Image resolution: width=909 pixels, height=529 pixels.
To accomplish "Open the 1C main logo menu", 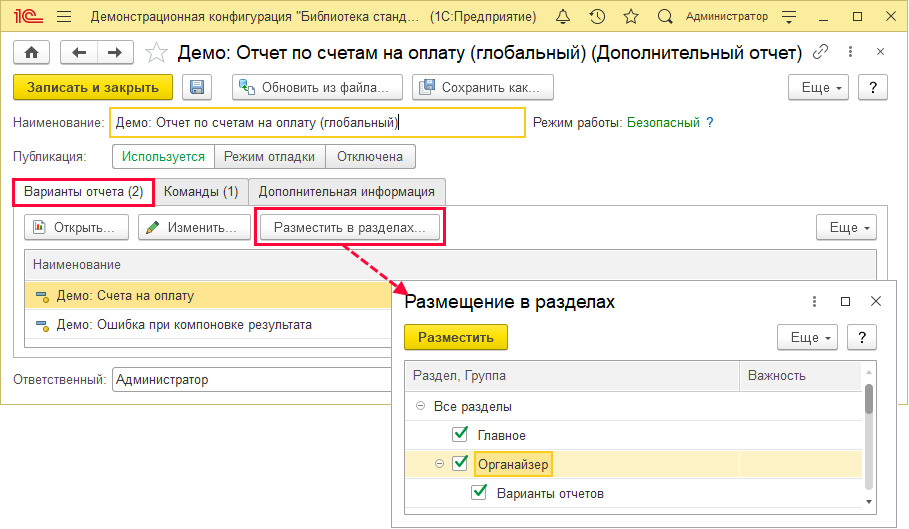I will 28,16.
